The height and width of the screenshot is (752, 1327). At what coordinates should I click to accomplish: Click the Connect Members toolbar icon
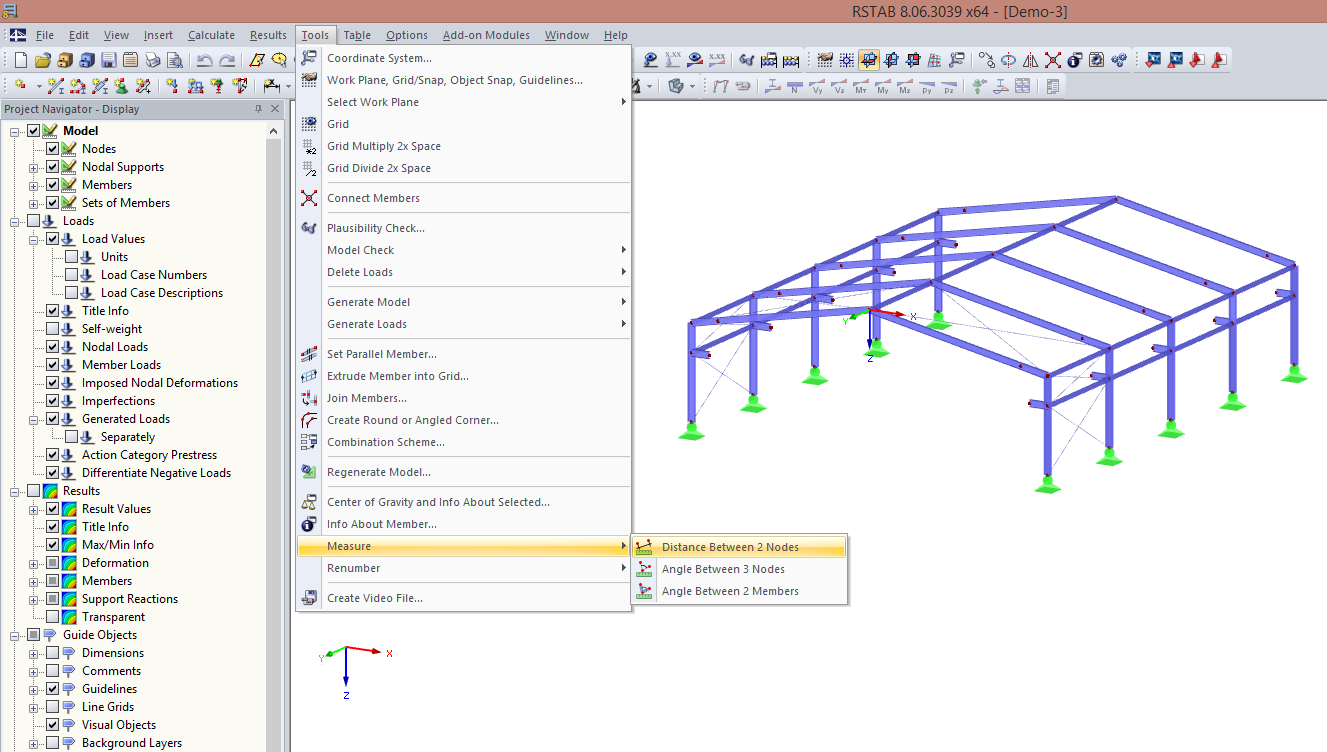click(x=1053, y=60)
